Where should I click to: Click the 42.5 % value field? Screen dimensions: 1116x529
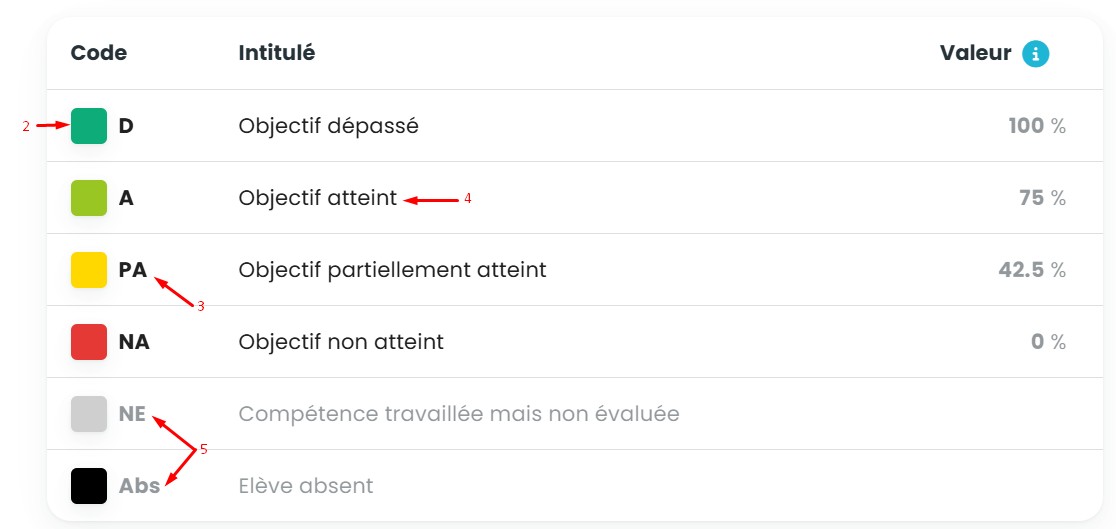1031,270
